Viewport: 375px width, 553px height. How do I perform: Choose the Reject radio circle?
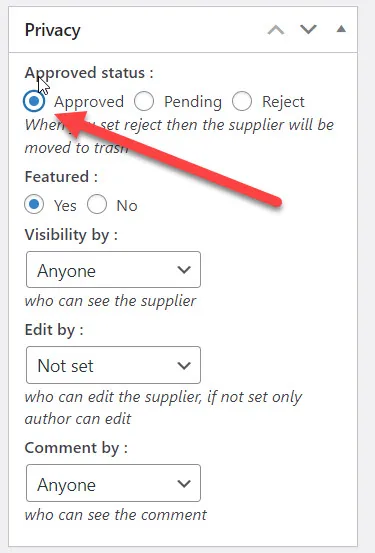(242, 101)
